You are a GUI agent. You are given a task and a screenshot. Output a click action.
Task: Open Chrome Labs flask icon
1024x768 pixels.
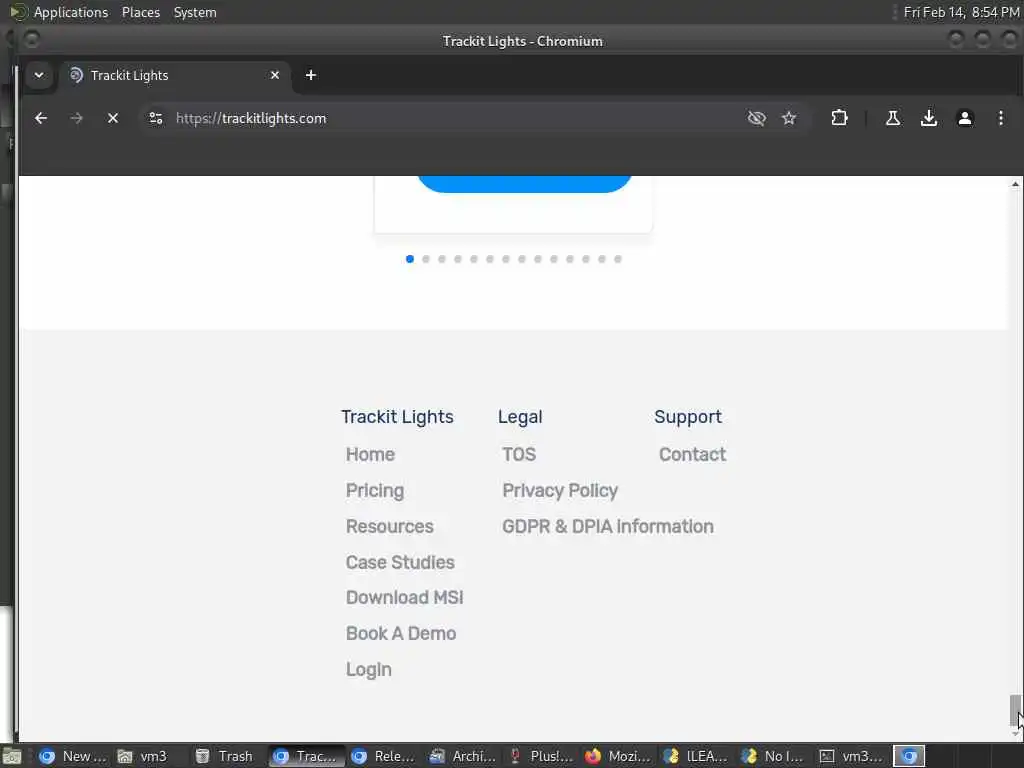893,118
